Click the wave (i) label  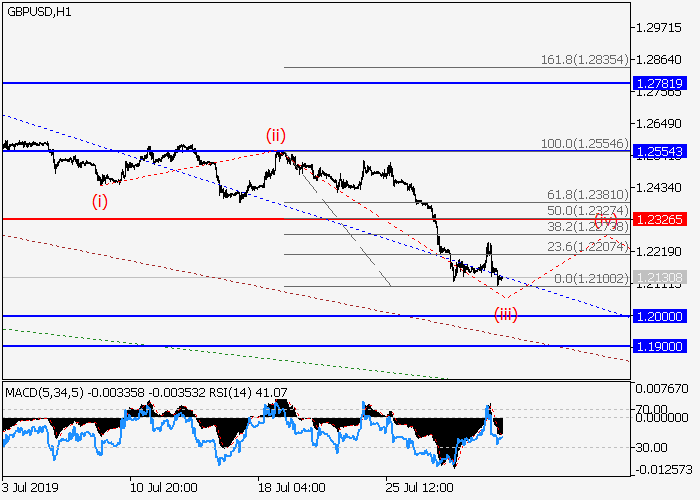coord(101,200)
